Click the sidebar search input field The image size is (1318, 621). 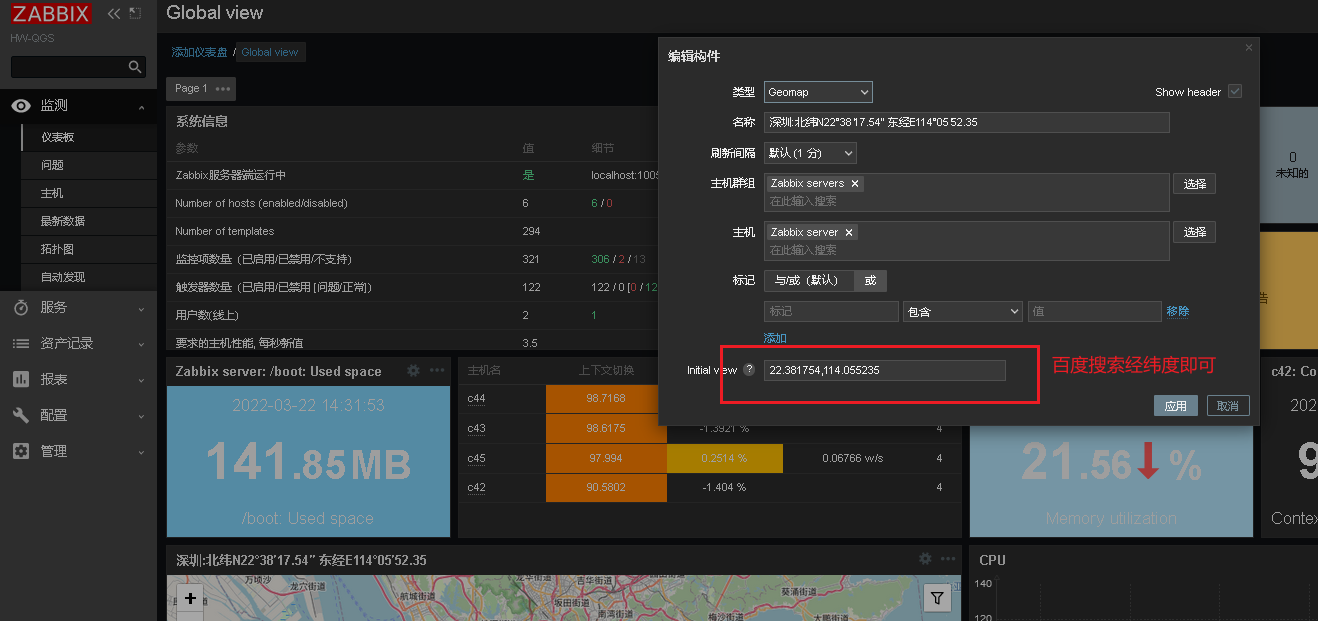(69, 67)
